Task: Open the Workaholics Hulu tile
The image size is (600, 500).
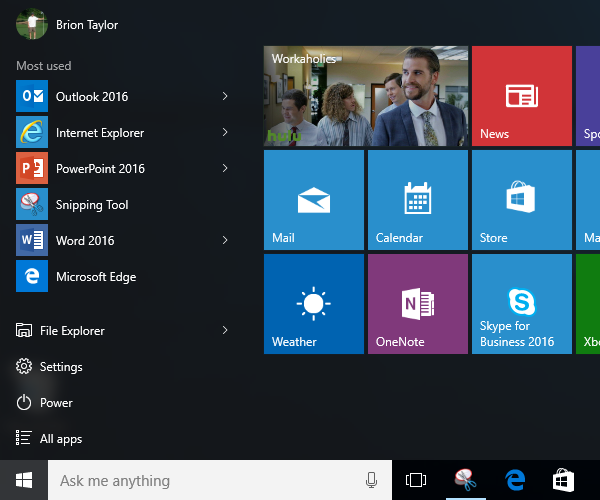Action: (x=366, y=96)
